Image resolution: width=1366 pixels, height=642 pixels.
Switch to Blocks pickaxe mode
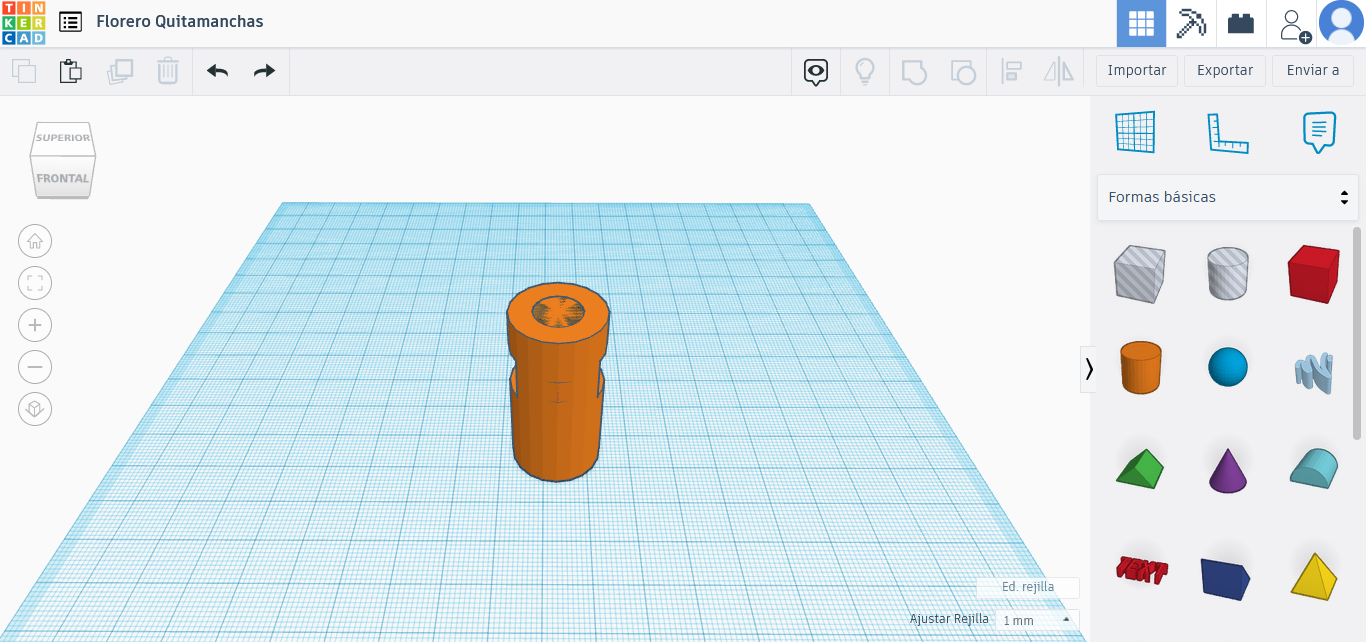[1191, 23]
